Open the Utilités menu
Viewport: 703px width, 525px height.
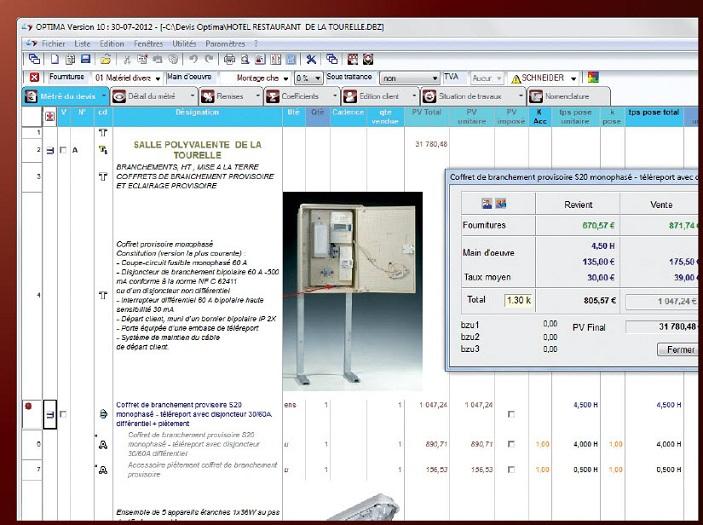coord(184,43)
